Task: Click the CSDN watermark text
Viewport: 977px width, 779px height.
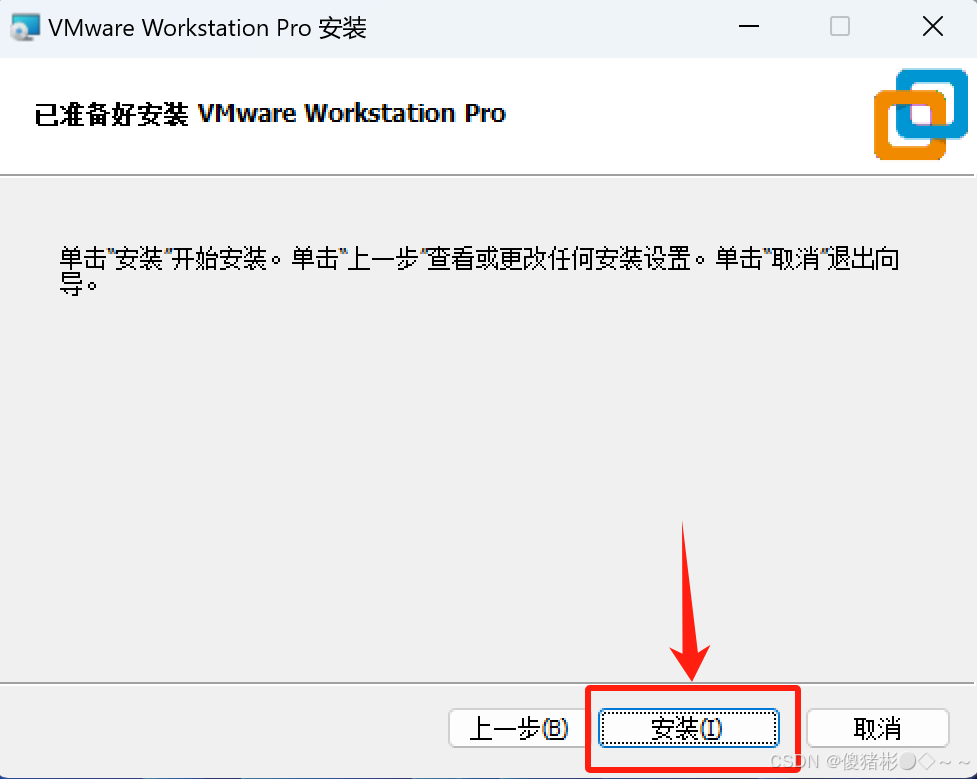Action: (x=871, y=762)
